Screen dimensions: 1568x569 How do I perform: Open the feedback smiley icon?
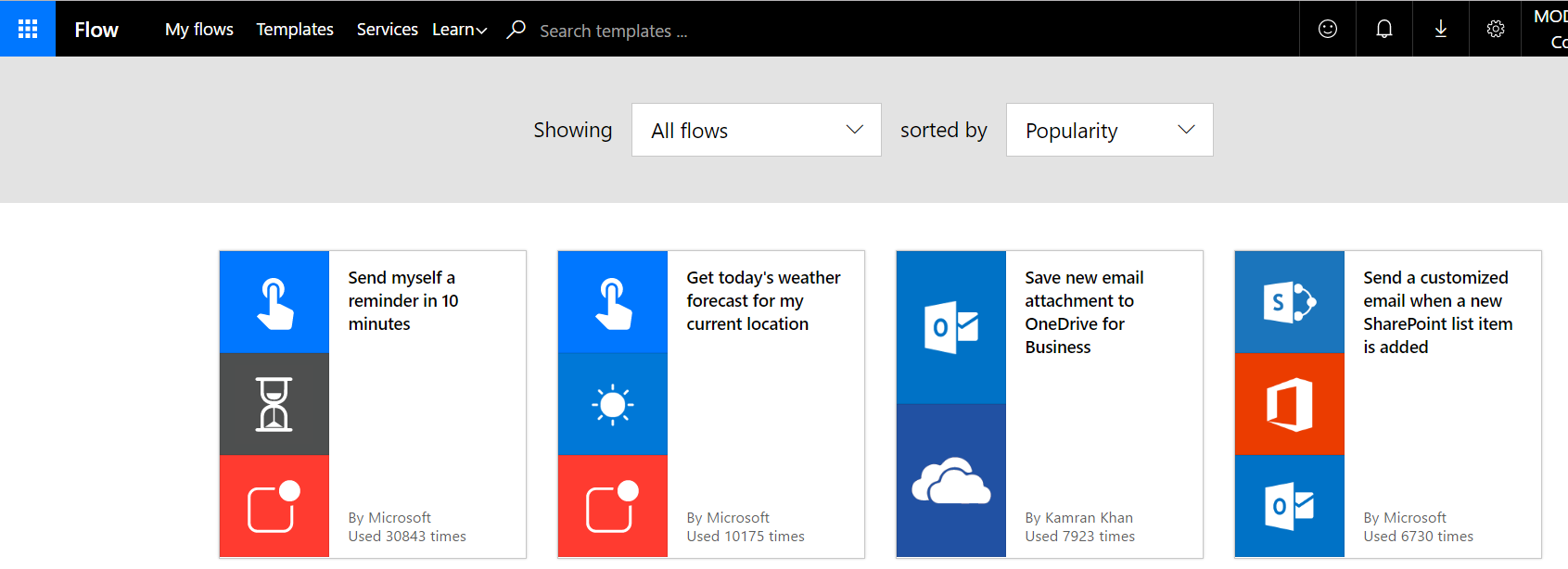coord(1328,29)
